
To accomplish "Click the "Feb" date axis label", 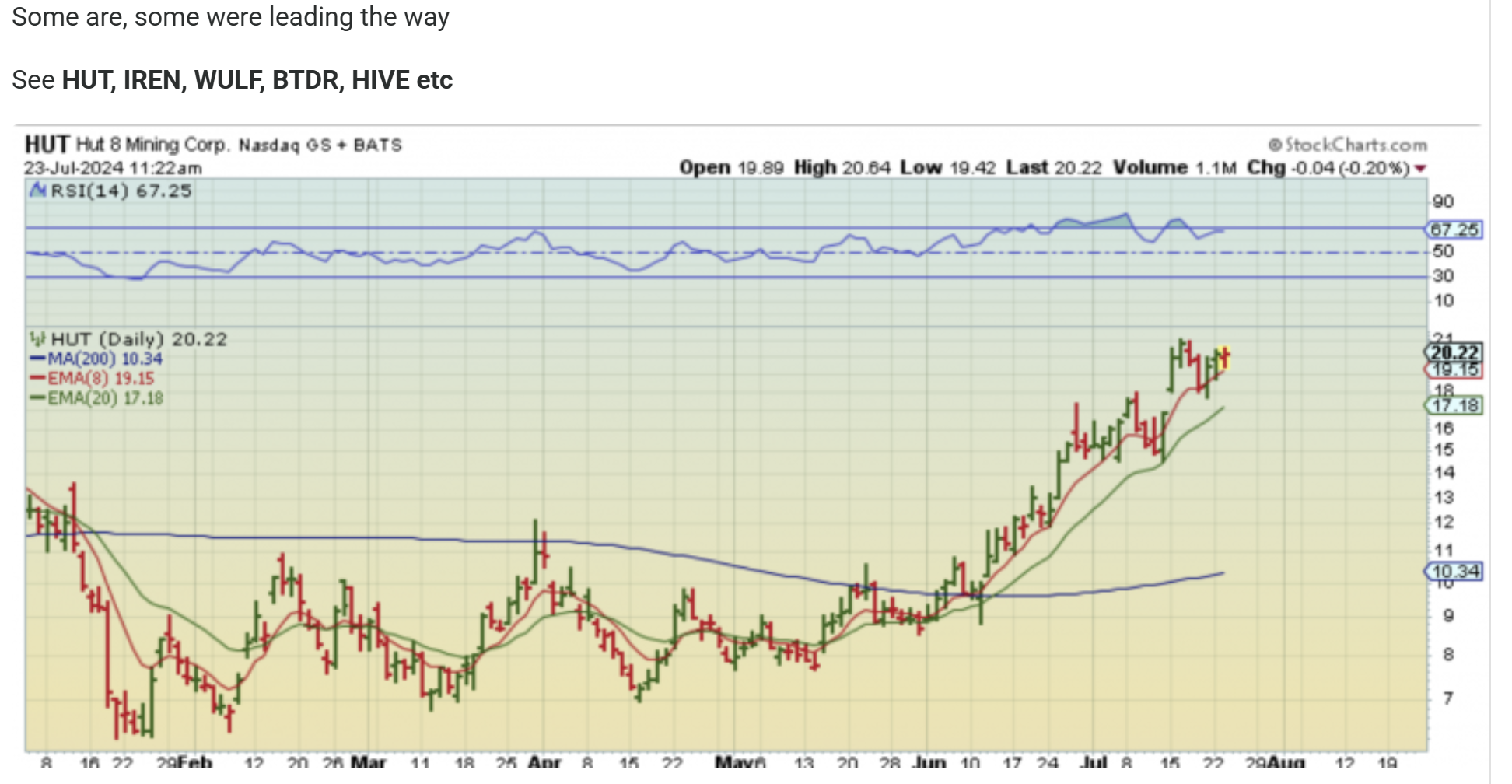I will point(194,762).
